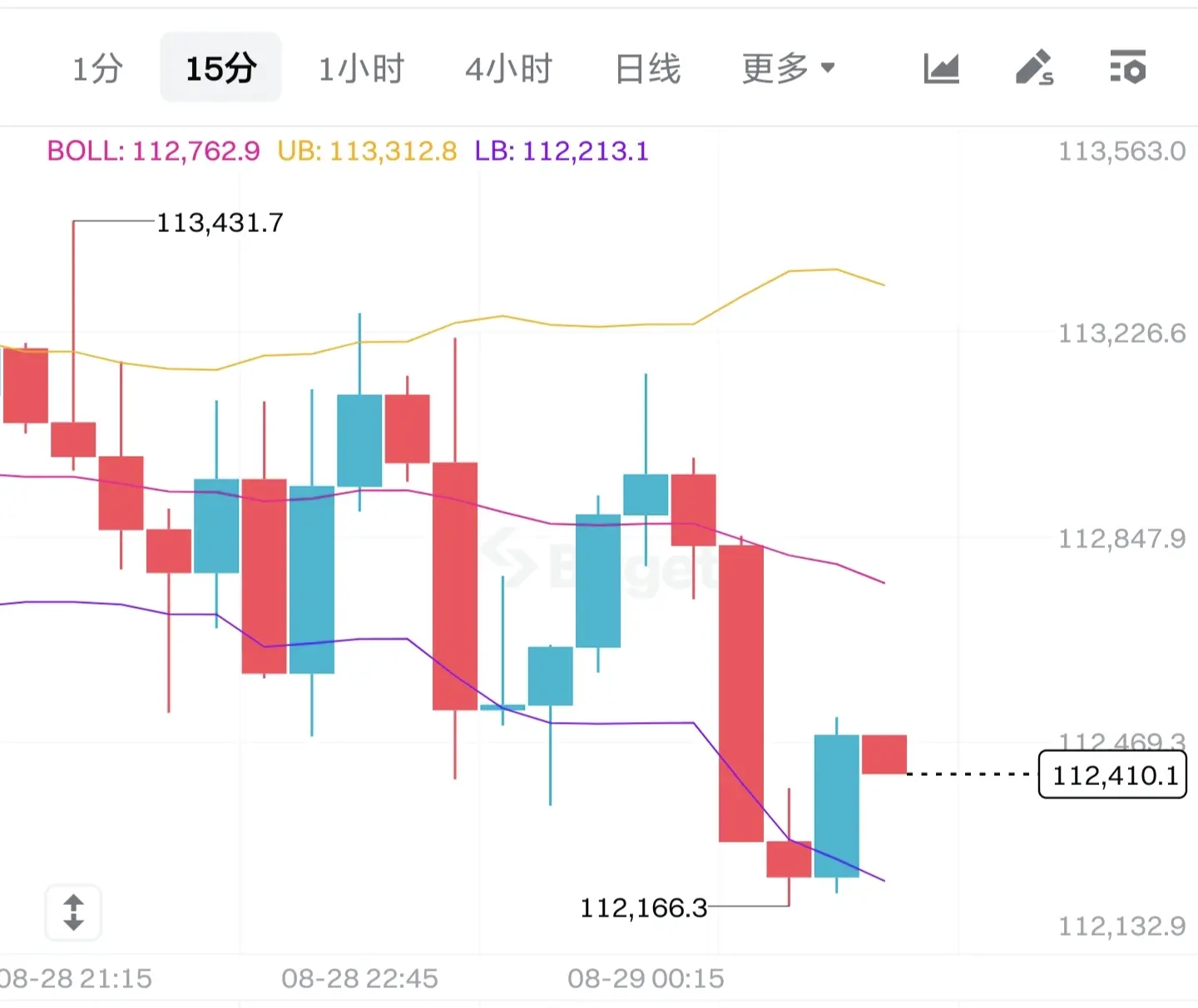Tap the LB: 112,213.1 lower band label

tap(562, 151)
